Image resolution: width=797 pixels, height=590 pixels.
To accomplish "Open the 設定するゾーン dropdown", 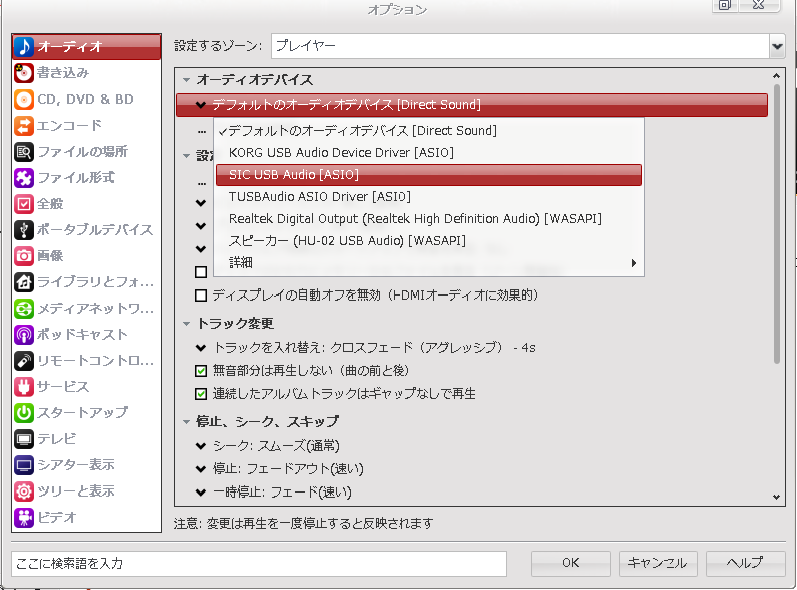I will pos(777,46).
